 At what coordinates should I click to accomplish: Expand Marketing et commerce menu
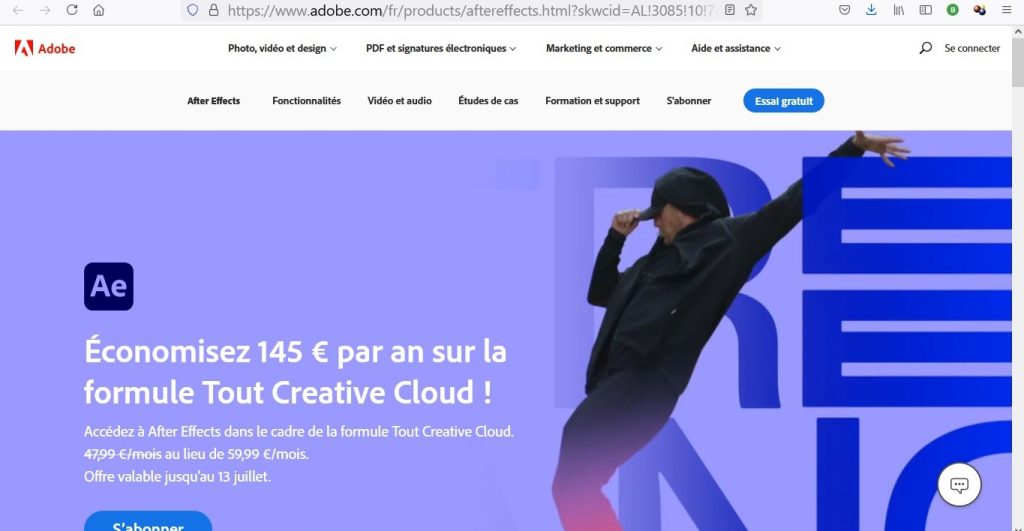tap(604, 48)
